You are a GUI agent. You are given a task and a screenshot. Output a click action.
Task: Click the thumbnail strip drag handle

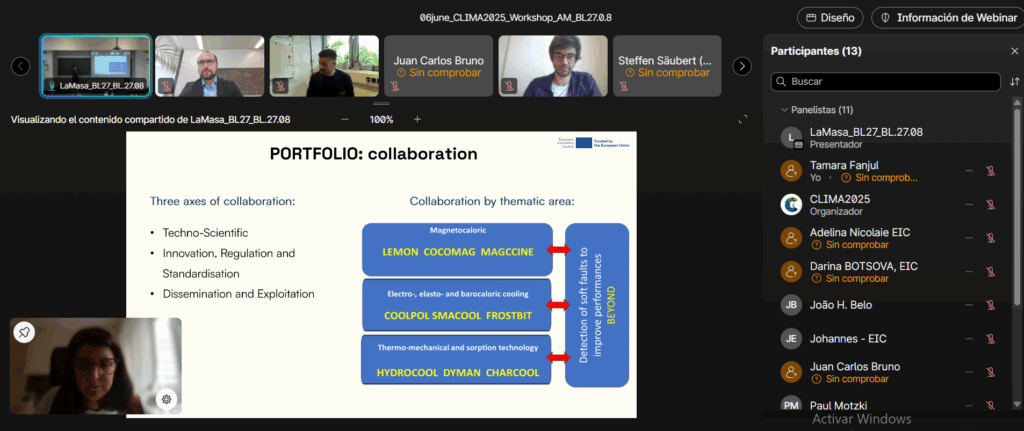tap(381, 103)
